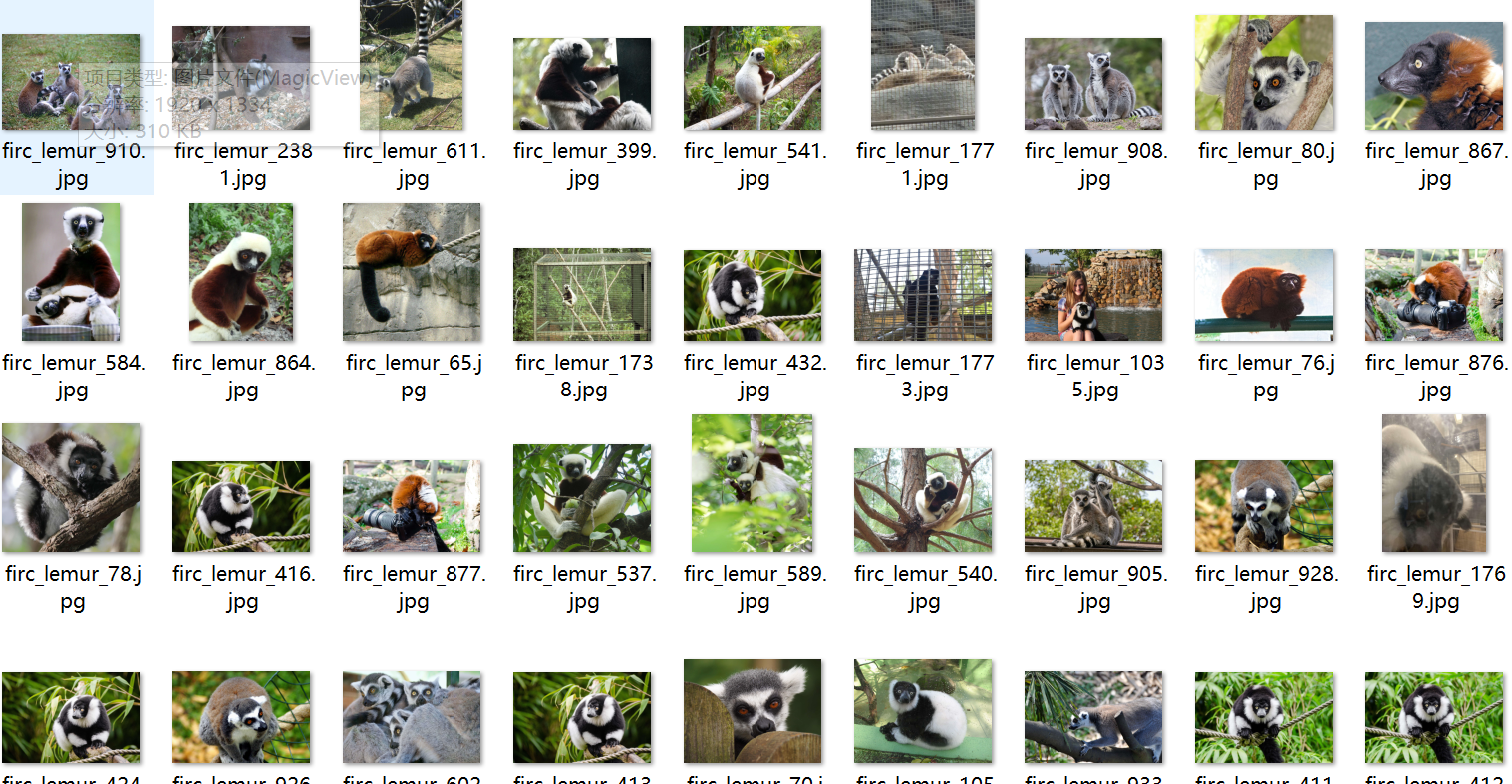Image resolution: width=1512 pixels, height=784 pixels.
Task: Select the red lemur firc_lemur_867.jpg
Action: (x=1434, y=76)
